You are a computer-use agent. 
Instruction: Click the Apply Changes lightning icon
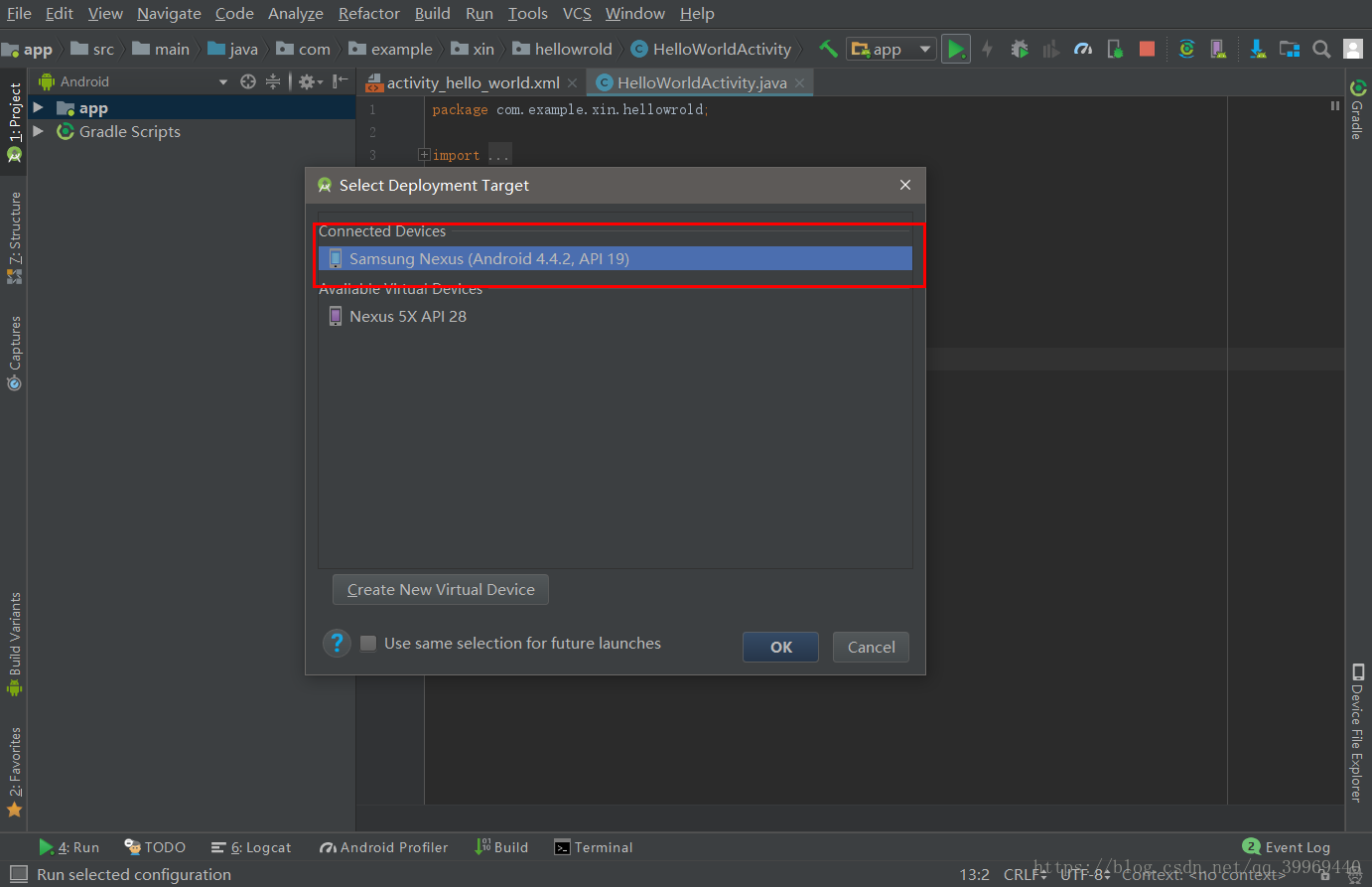coord(987,49)
